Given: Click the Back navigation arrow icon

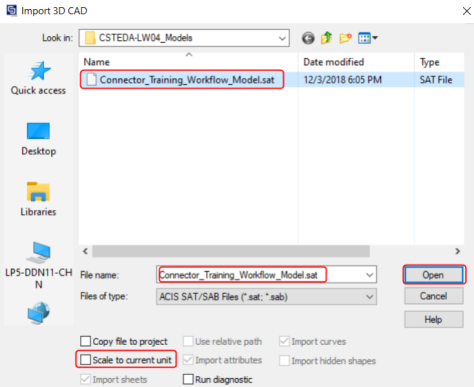Looking at the screenshot, I should [308, 38].
